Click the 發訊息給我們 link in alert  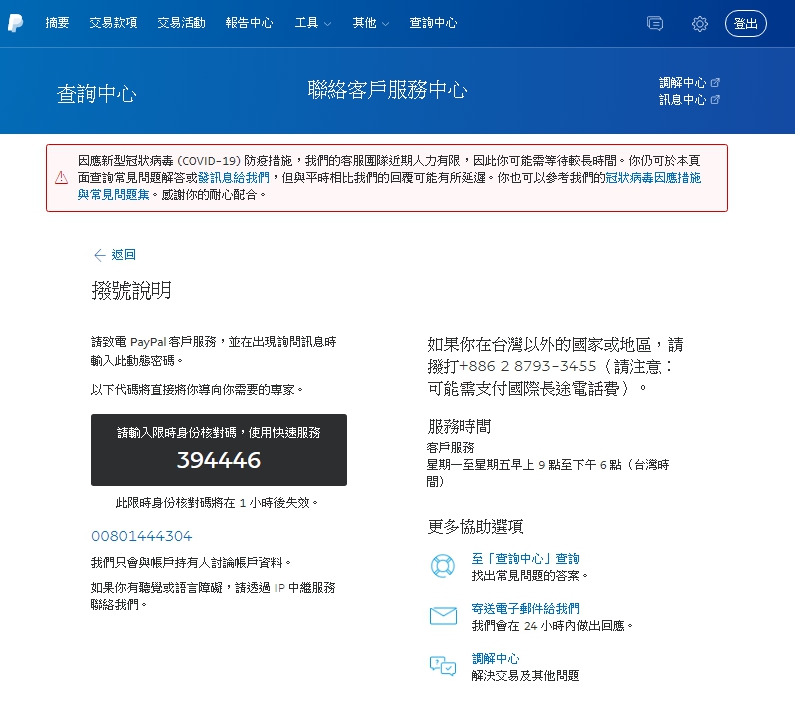[x=234, y=177]
